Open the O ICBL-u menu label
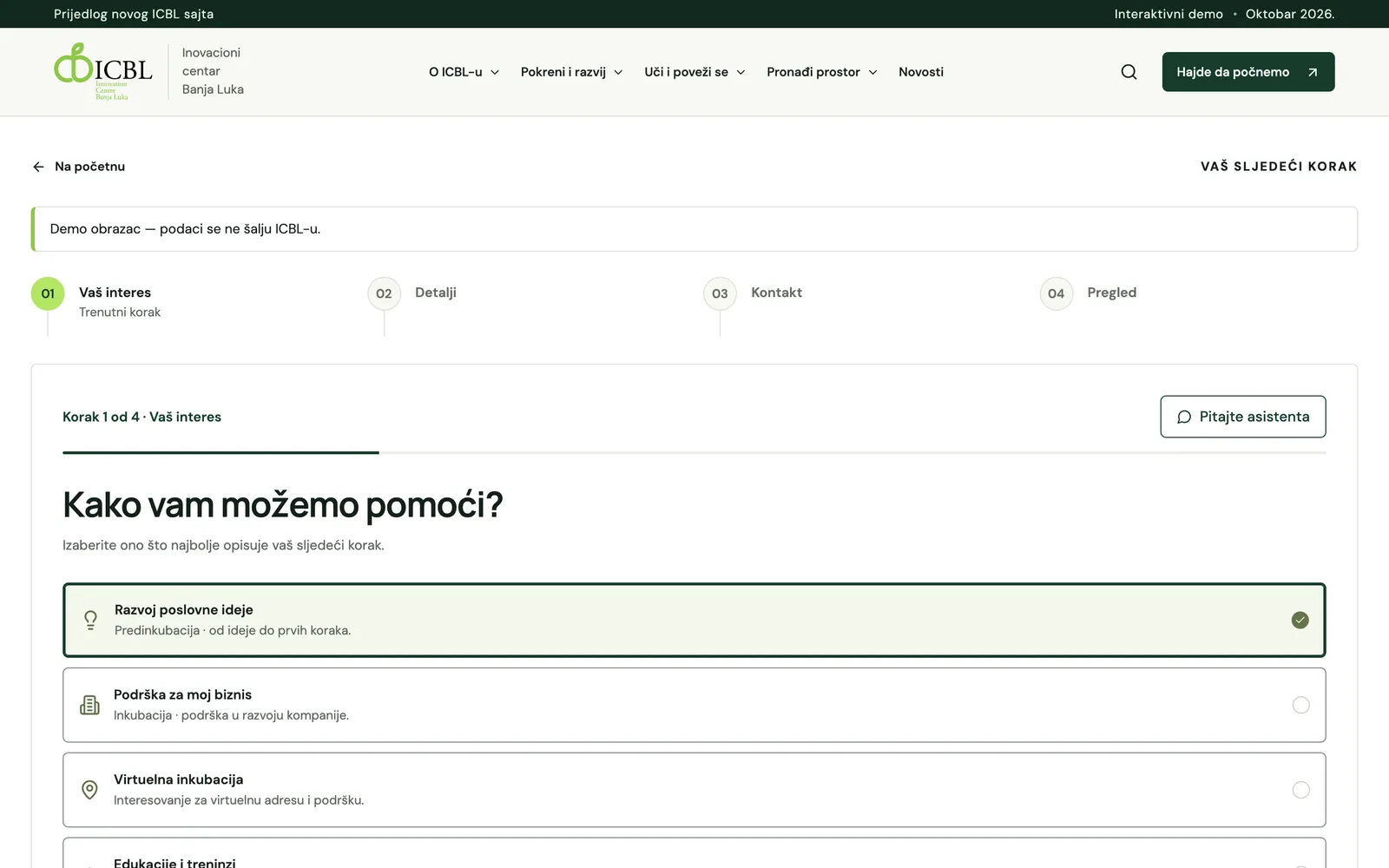1389x868 pixels. pos(456,72)
